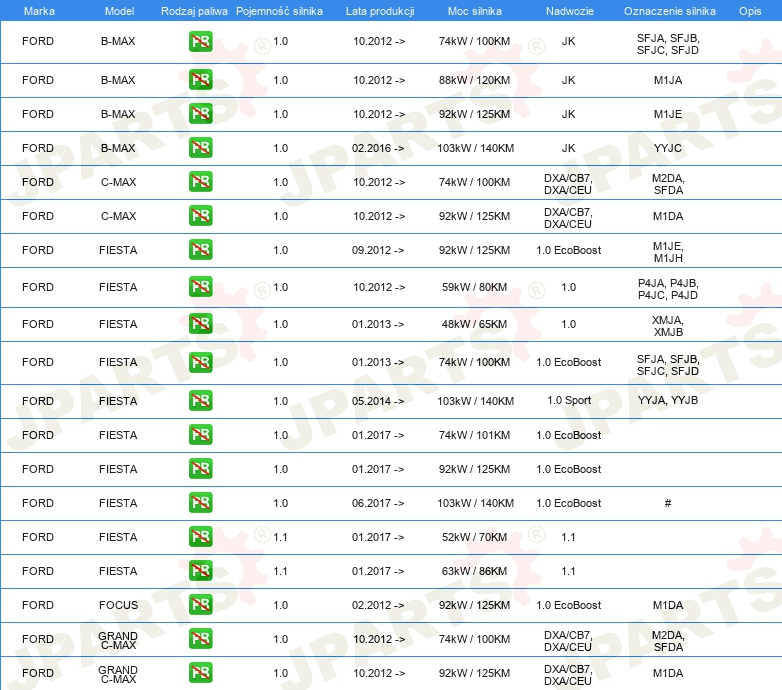Click the fuel icon for FIESTA 63kW / 86KM

pos(200,571)
